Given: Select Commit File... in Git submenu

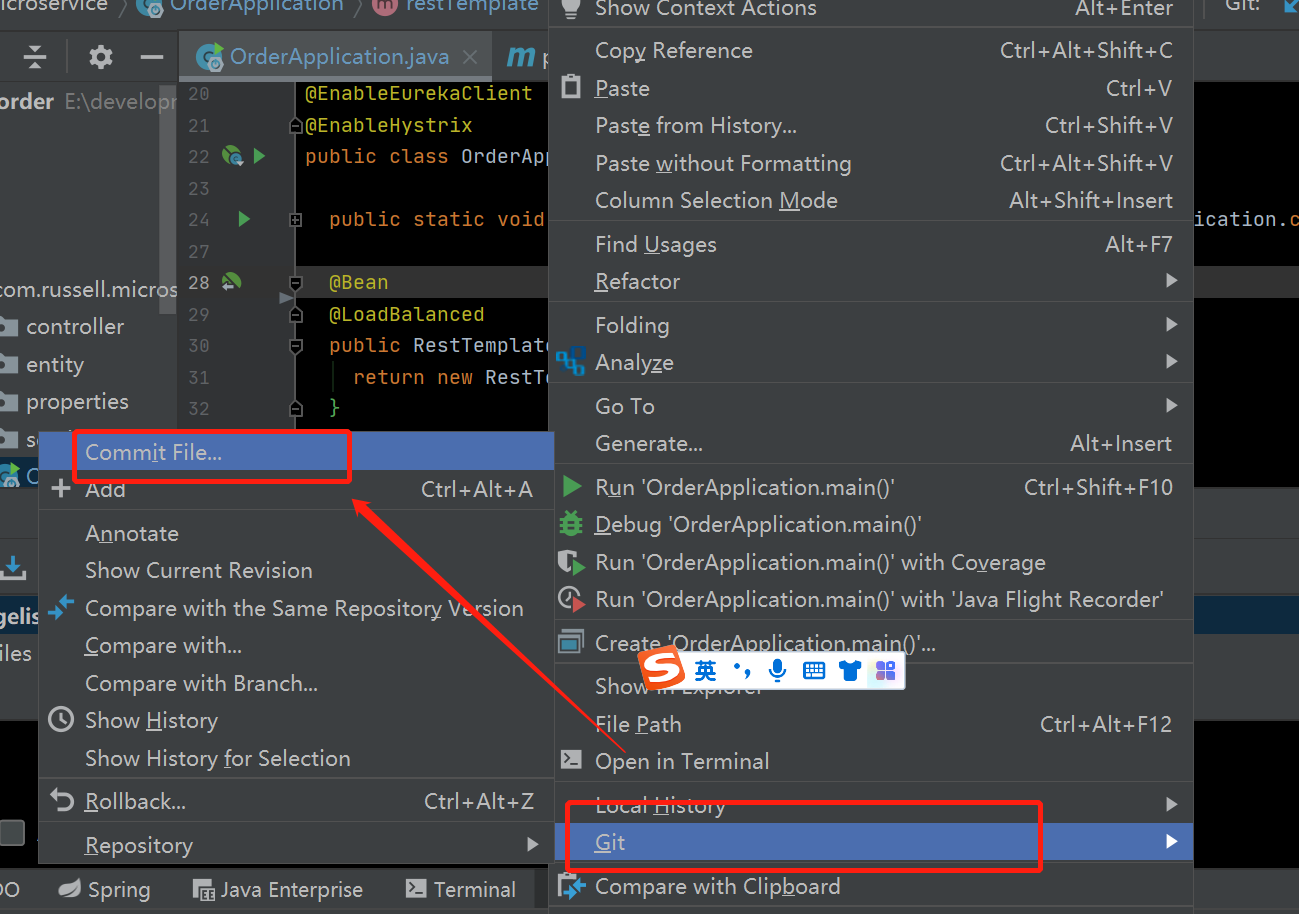Looking at the screenshot, I should (296, 452).
